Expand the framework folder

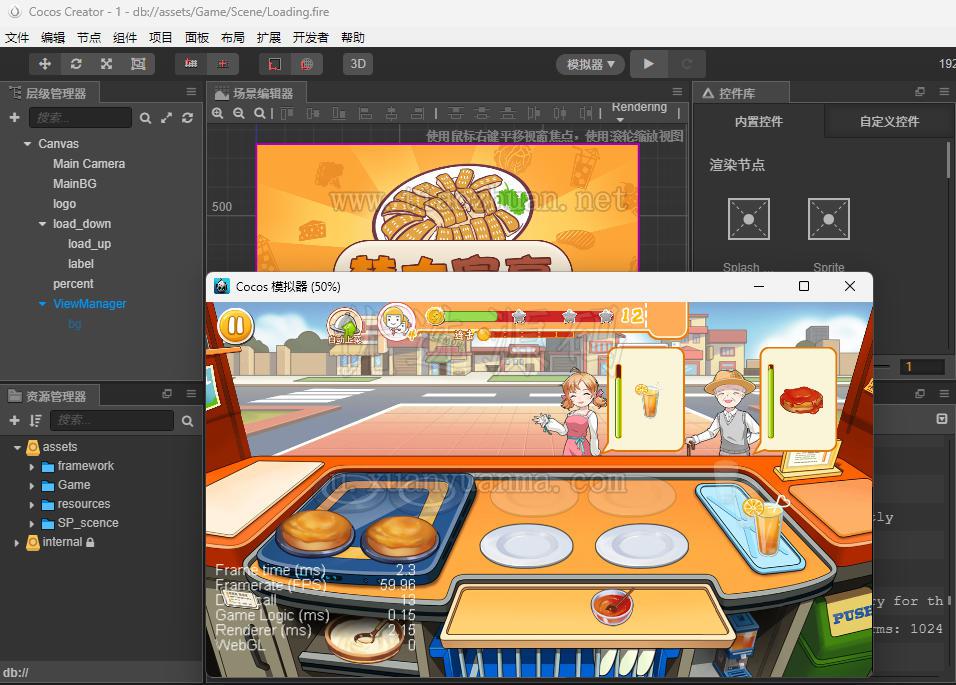pos(32,467)
